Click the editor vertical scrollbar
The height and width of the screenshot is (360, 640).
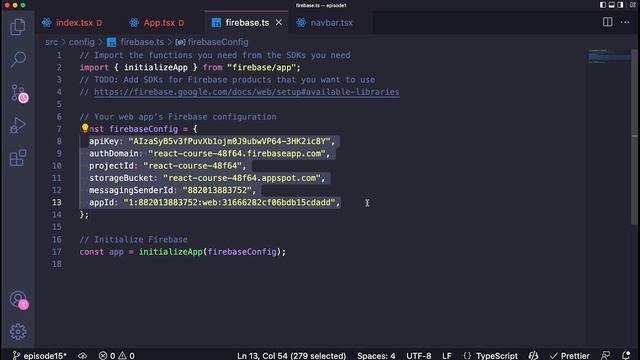[634, 137]
